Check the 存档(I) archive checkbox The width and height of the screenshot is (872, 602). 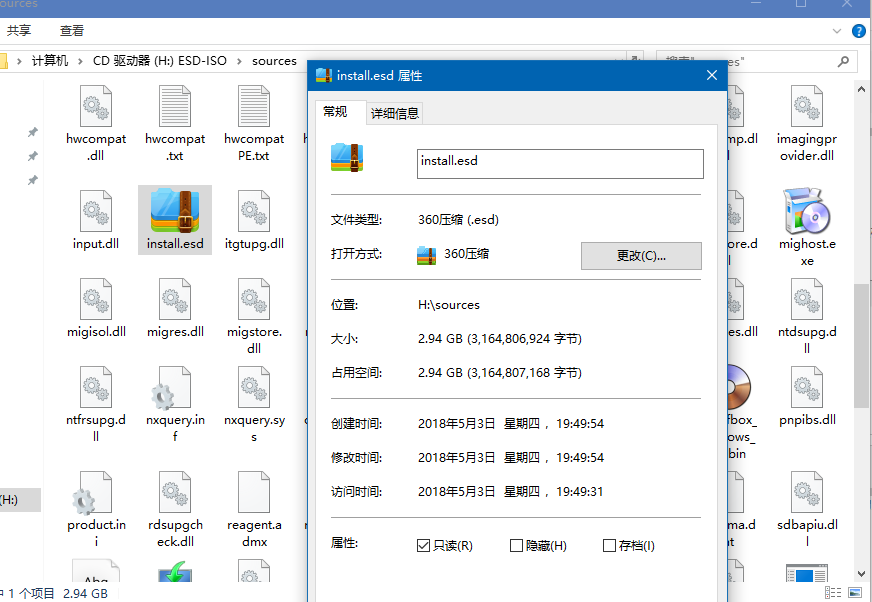click(610, 545)
